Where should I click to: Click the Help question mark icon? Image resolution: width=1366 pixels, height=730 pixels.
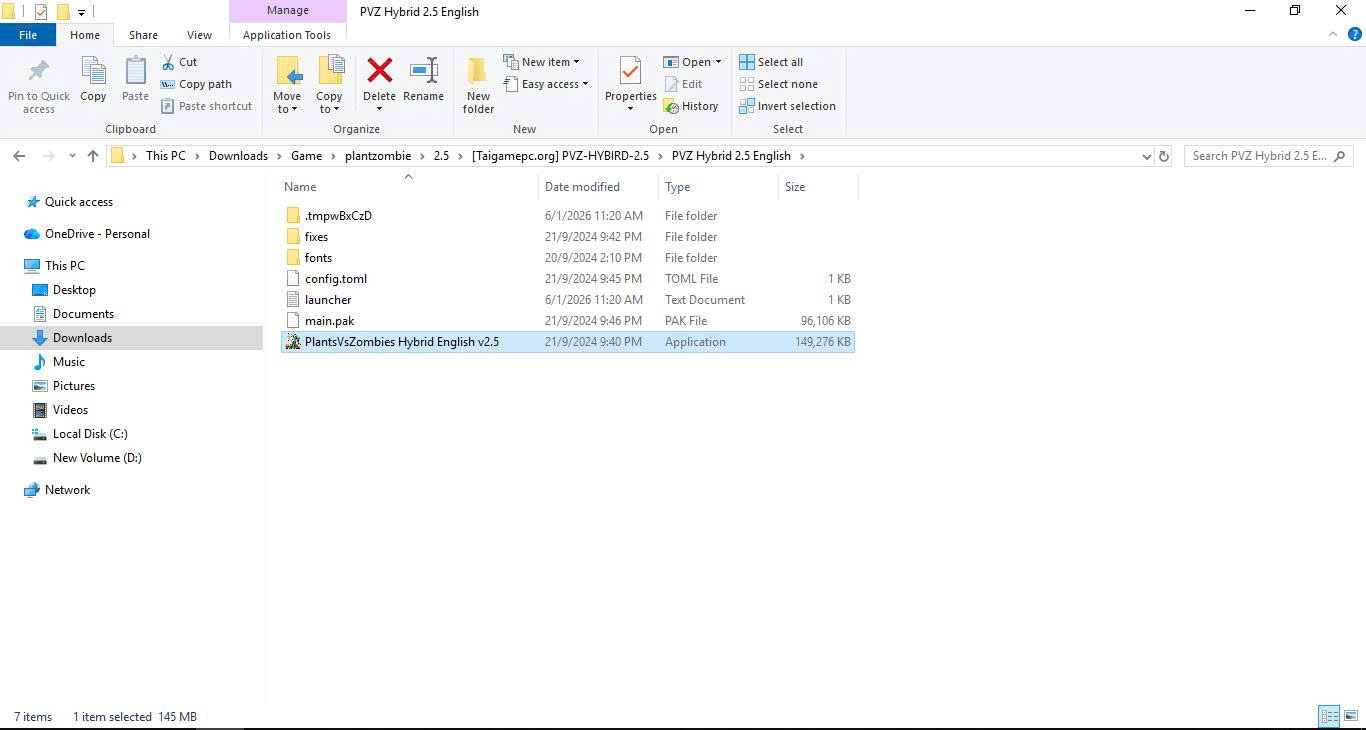[x=1355, y=34]
